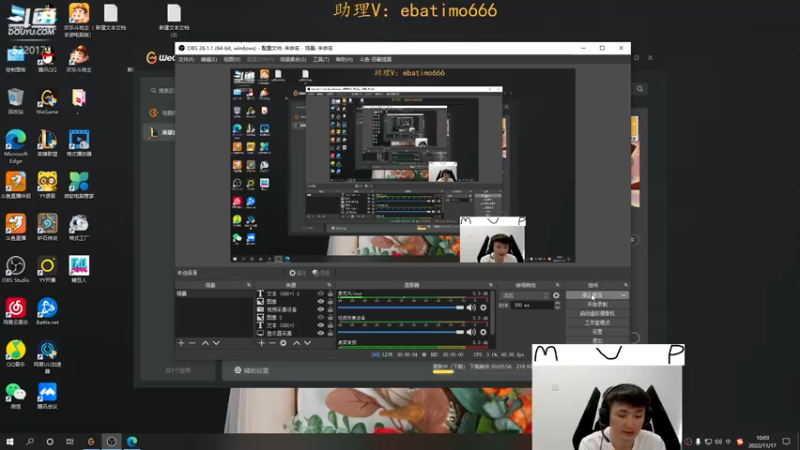This screenshot has width=800, height=450.
Task: Adjust video capture device volume slider
Action: (401, 332)
